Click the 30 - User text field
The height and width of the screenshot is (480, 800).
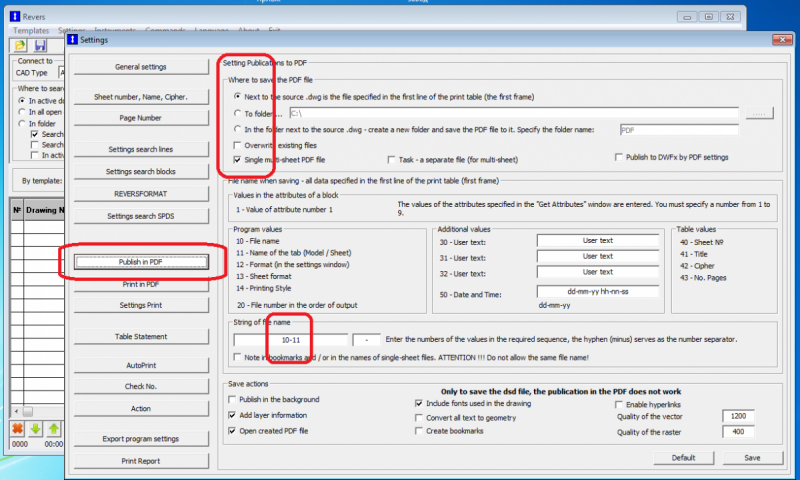pos(598,241)
